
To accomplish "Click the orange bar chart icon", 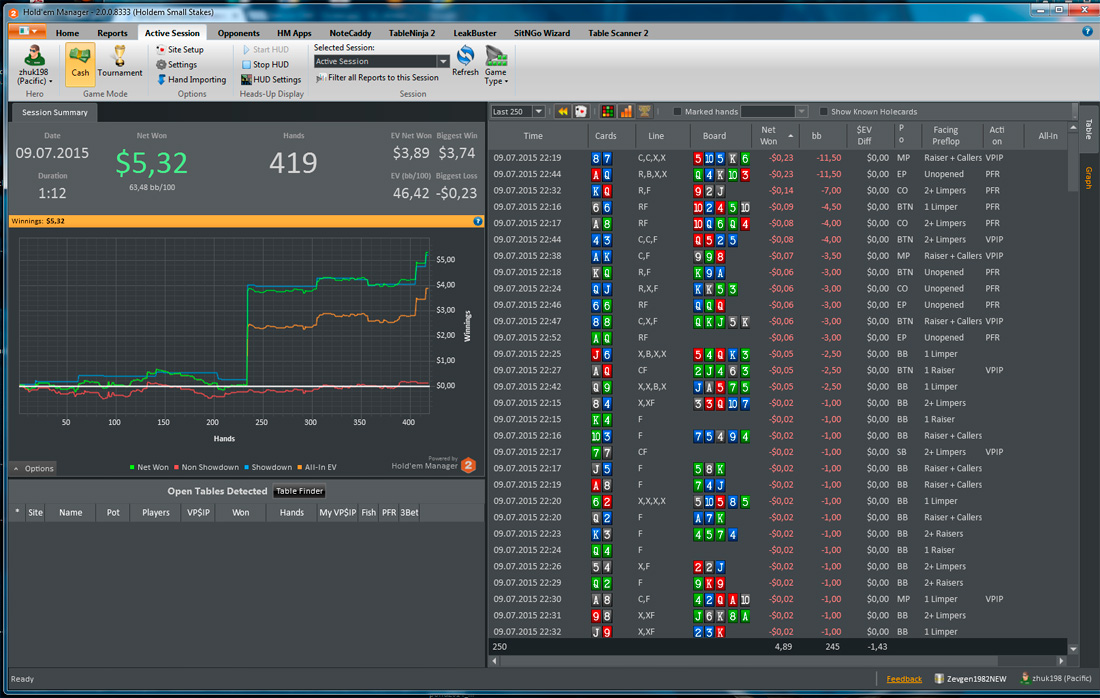I will [626, 112].
